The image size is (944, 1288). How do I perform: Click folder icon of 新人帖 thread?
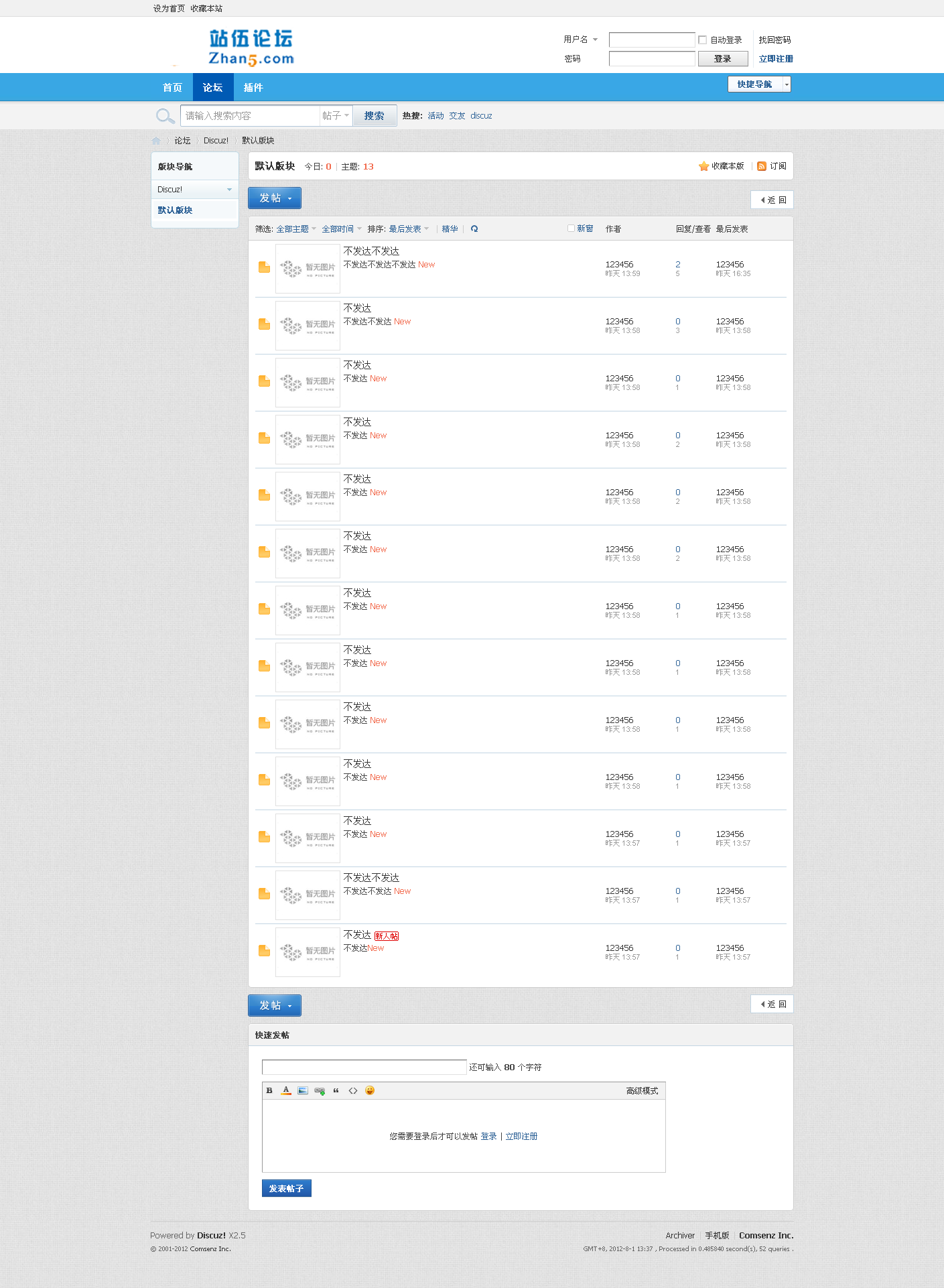pos(264,951)
